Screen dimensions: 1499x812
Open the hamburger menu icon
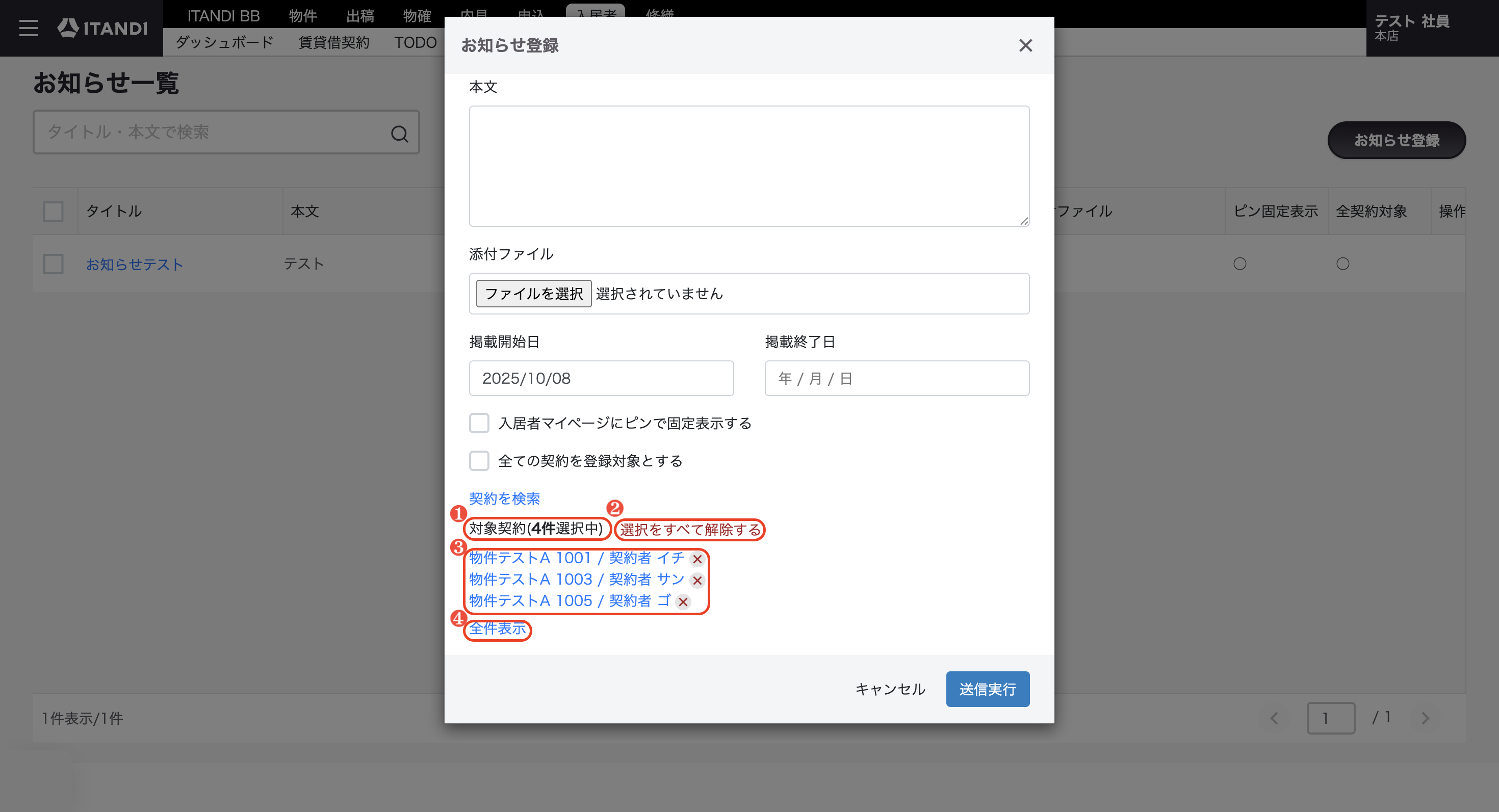point(28,28)
